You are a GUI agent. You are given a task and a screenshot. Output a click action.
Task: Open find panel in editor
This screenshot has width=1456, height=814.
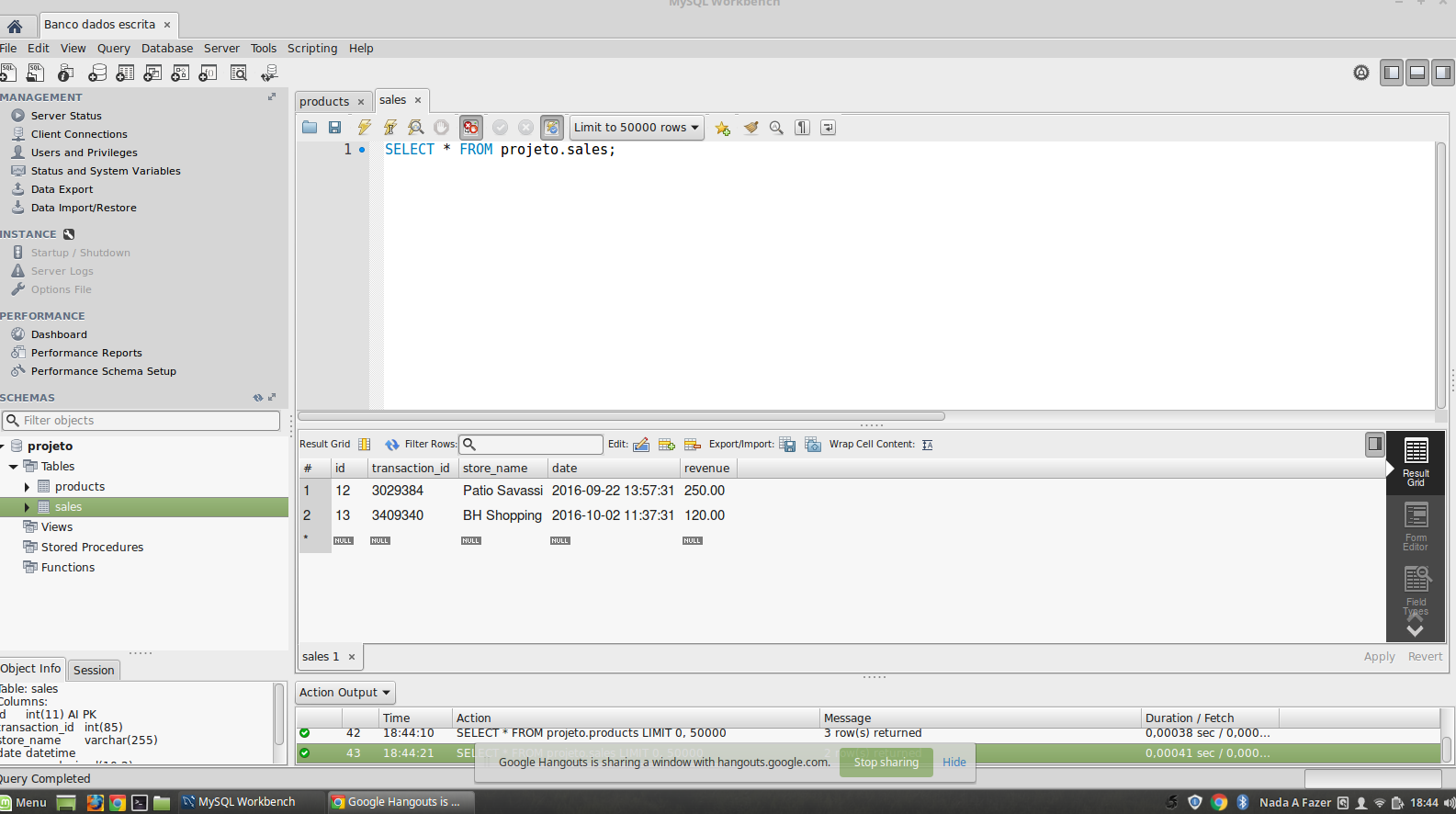pos(776,128)
